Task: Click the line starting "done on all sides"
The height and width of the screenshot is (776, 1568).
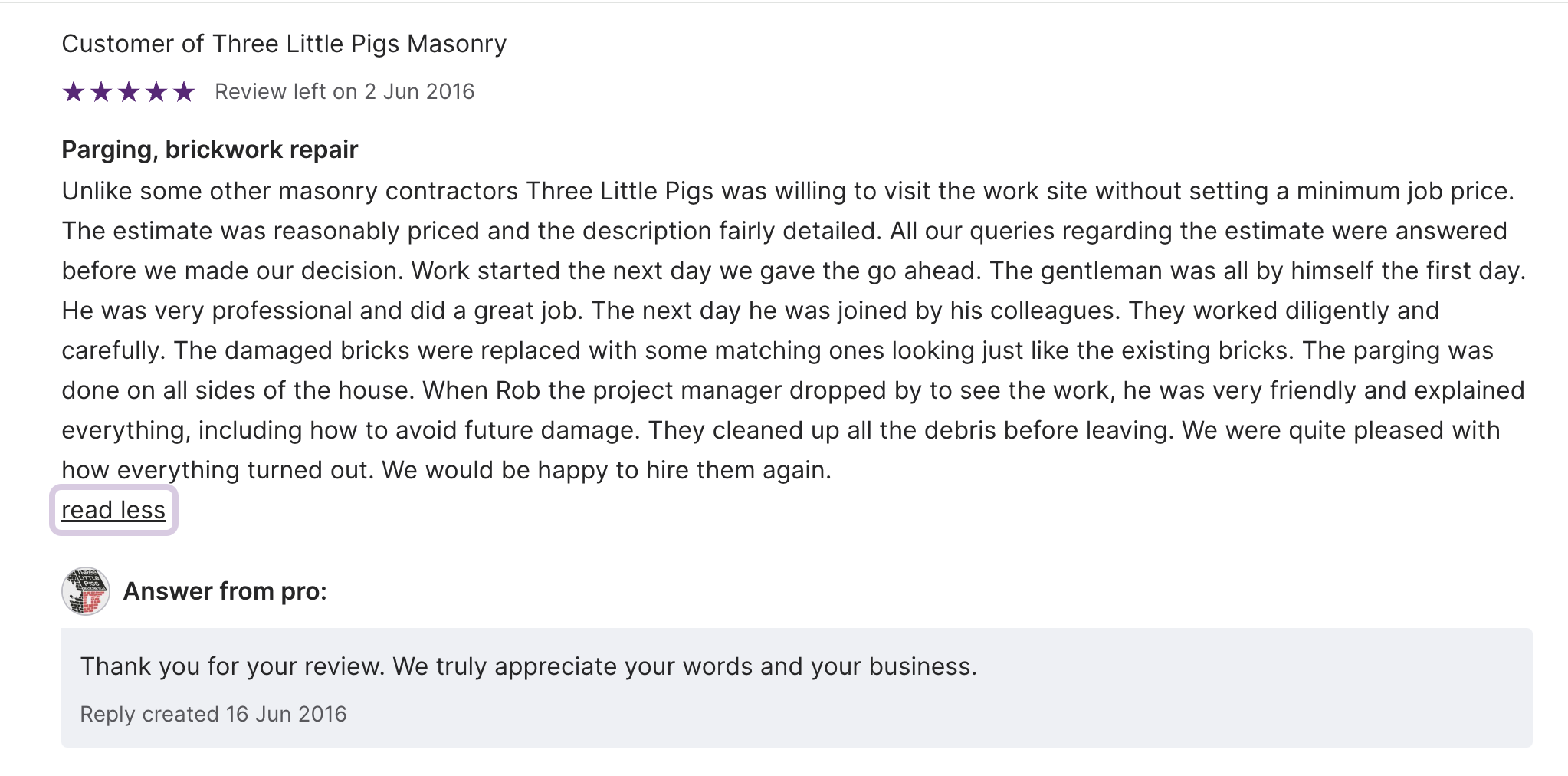Action: [x=792, y=390]
